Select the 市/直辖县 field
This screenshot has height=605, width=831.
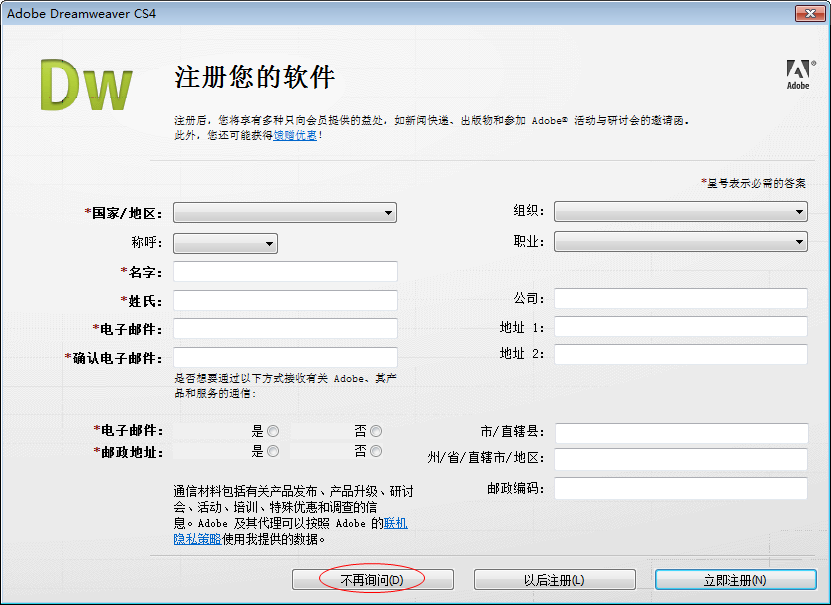682,433
